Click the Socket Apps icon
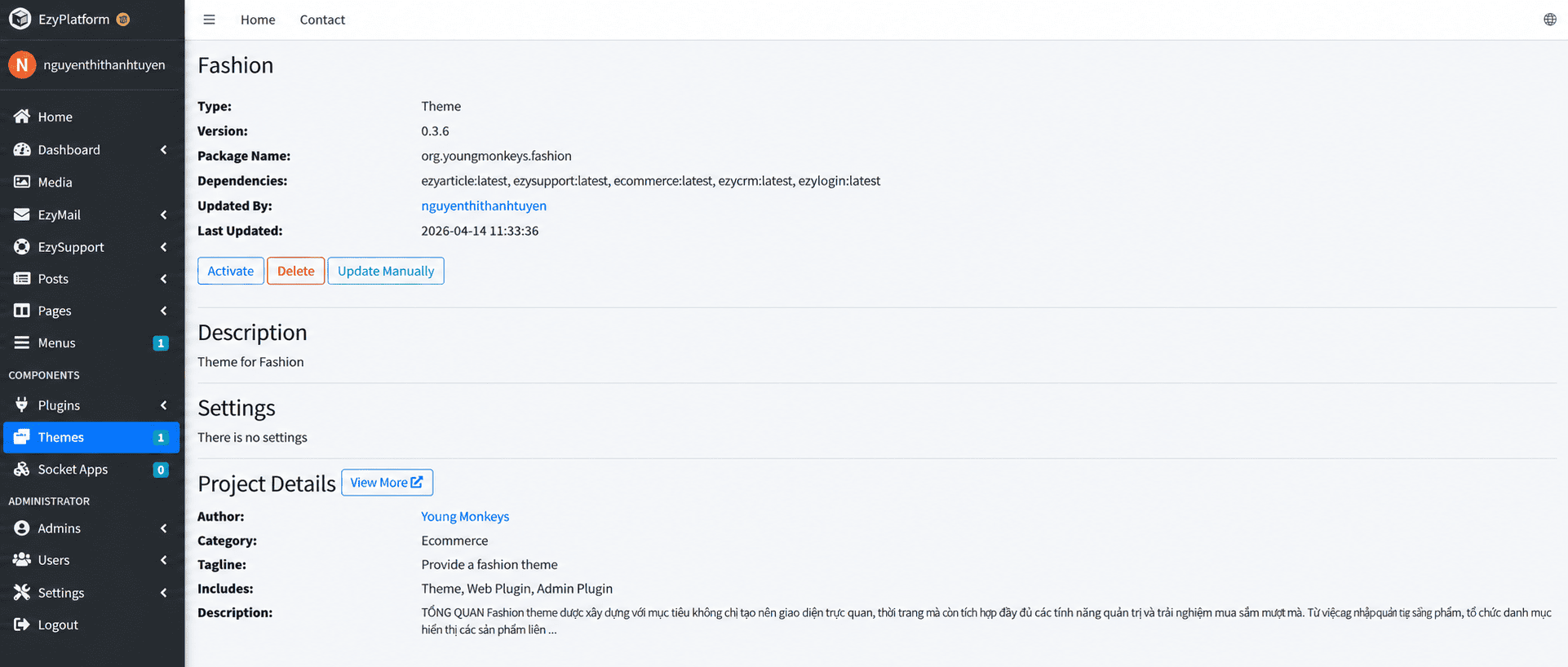The height and width of the screenshot is (667, 1568). pyautogui.click(x=22, y=469)
